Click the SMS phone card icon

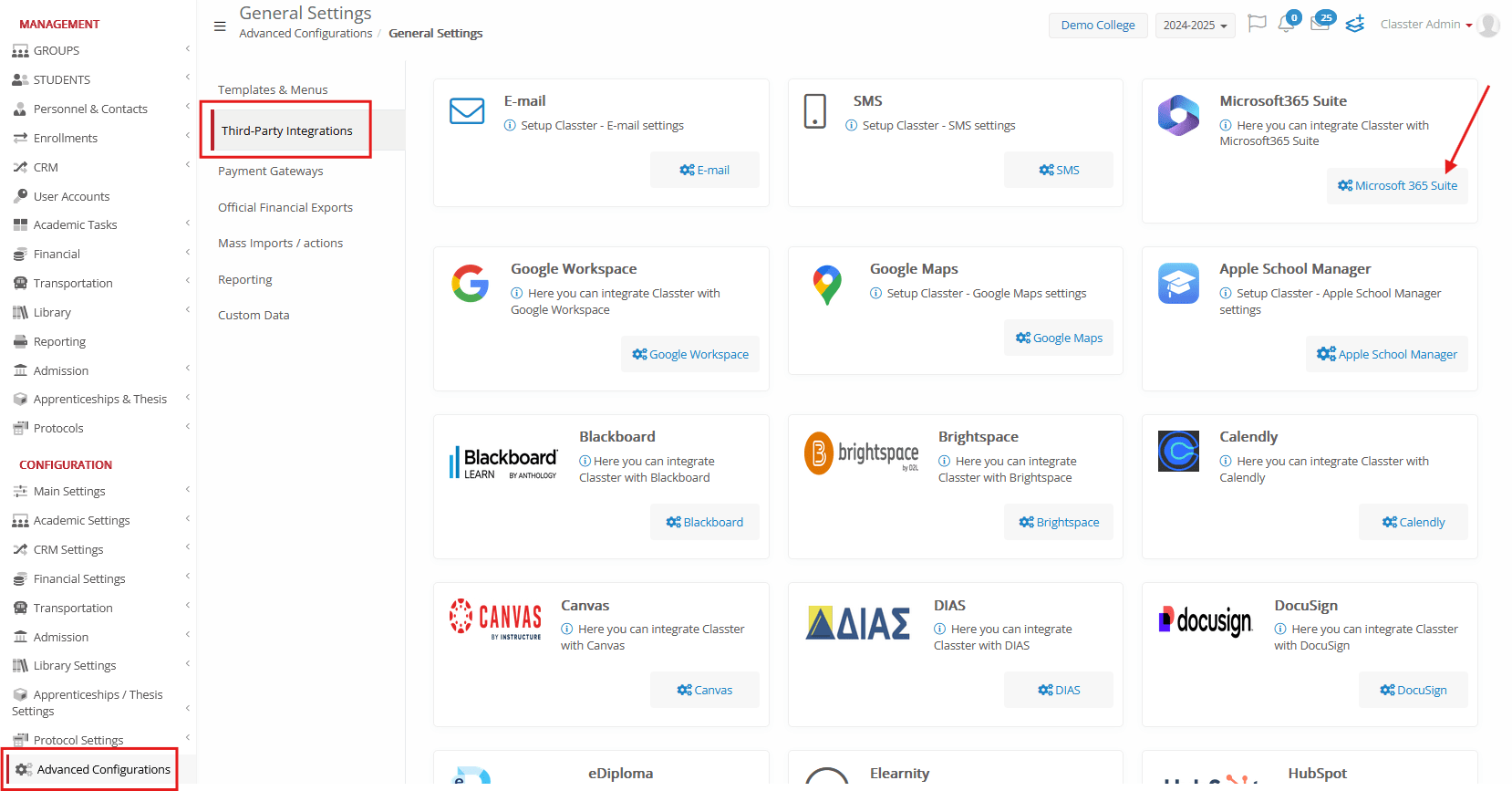point(814,111)
